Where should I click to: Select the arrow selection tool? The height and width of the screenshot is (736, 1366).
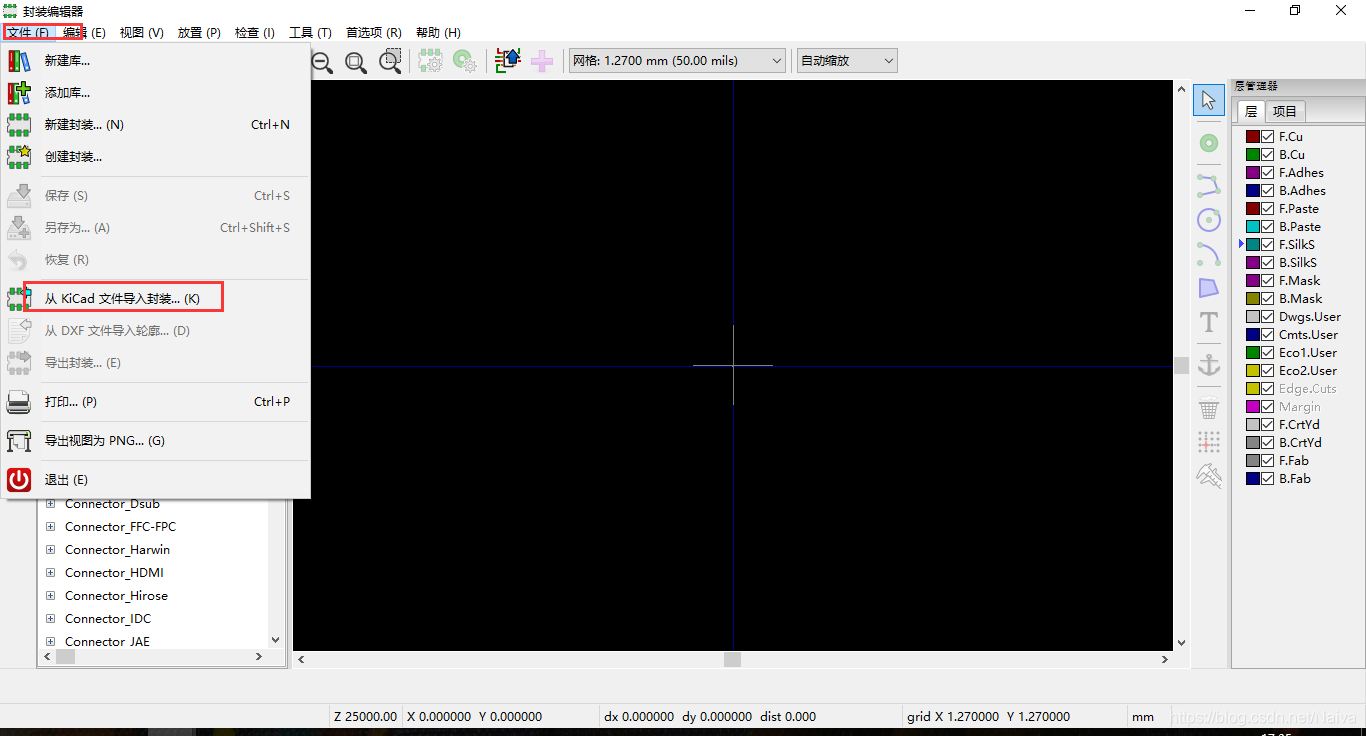click(x=1209, y=100)
